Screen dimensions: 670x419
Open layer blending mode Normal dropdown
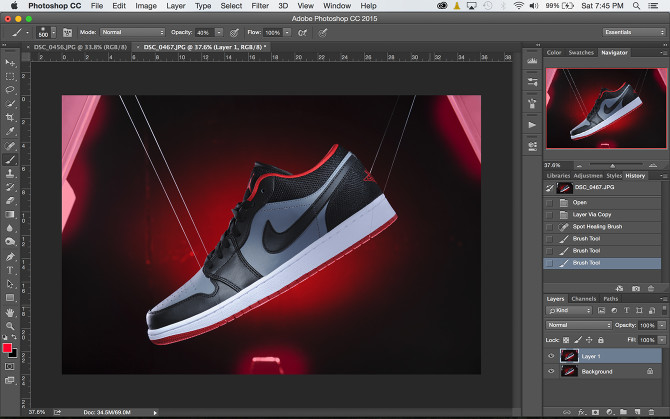point(579,325)
